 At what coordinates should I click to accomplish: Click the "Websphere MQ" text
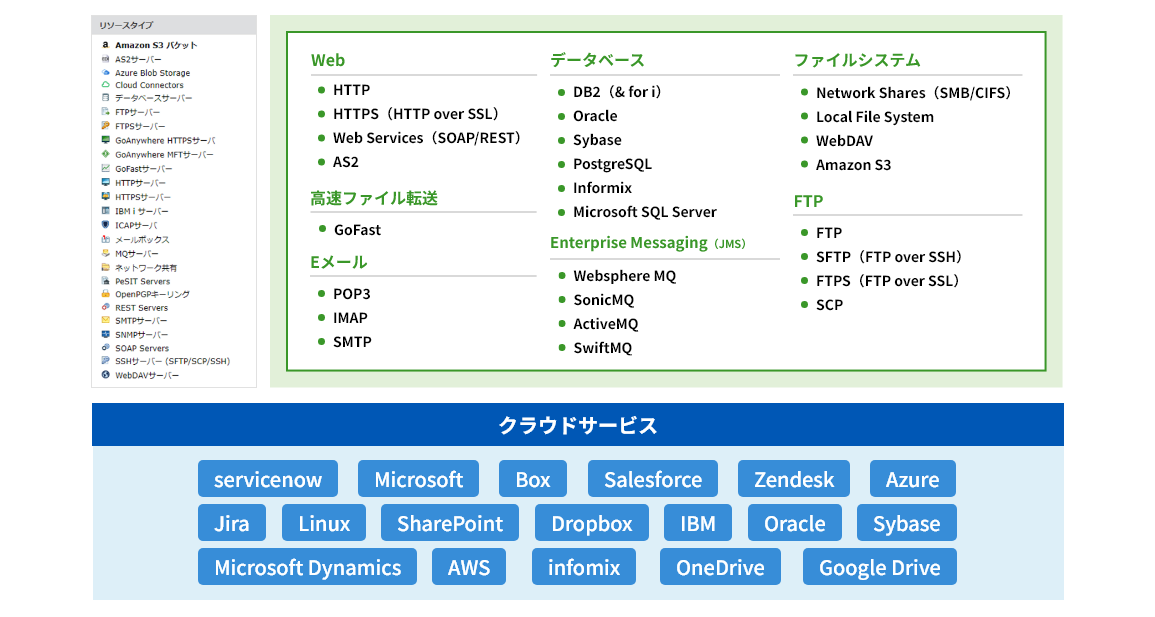click(625, 276)
